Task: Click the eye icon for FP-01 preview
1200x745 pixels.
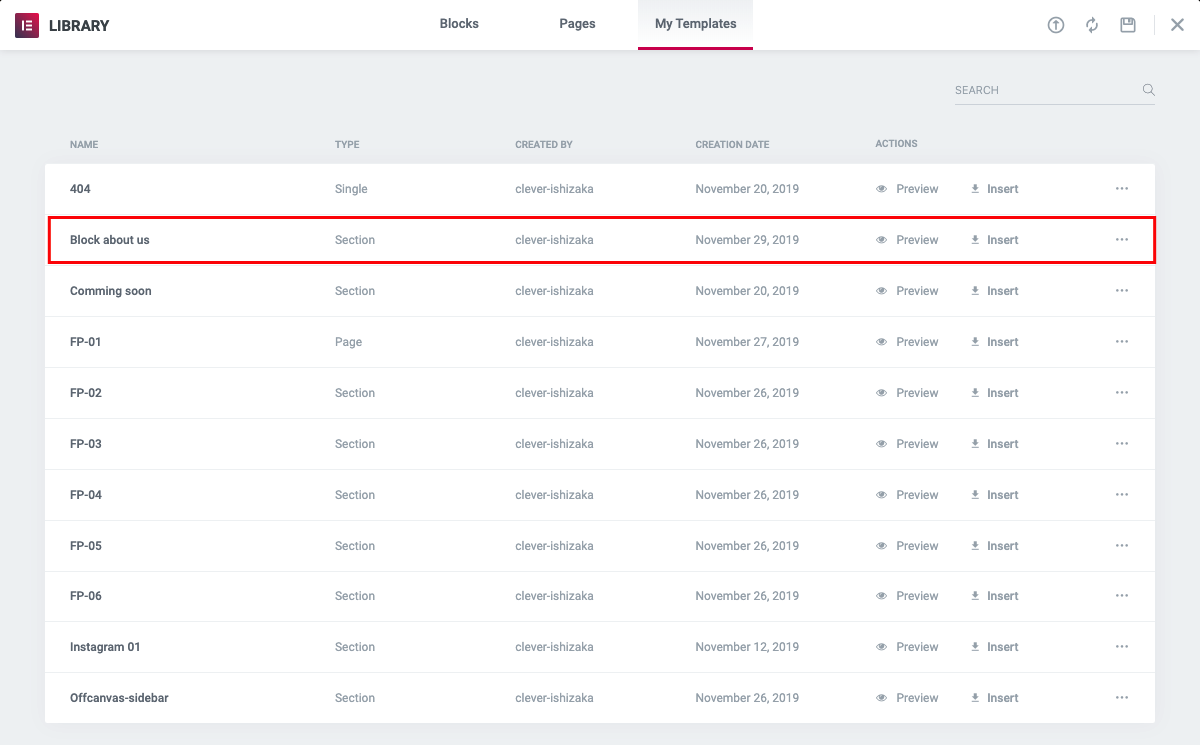Action: 881,342
